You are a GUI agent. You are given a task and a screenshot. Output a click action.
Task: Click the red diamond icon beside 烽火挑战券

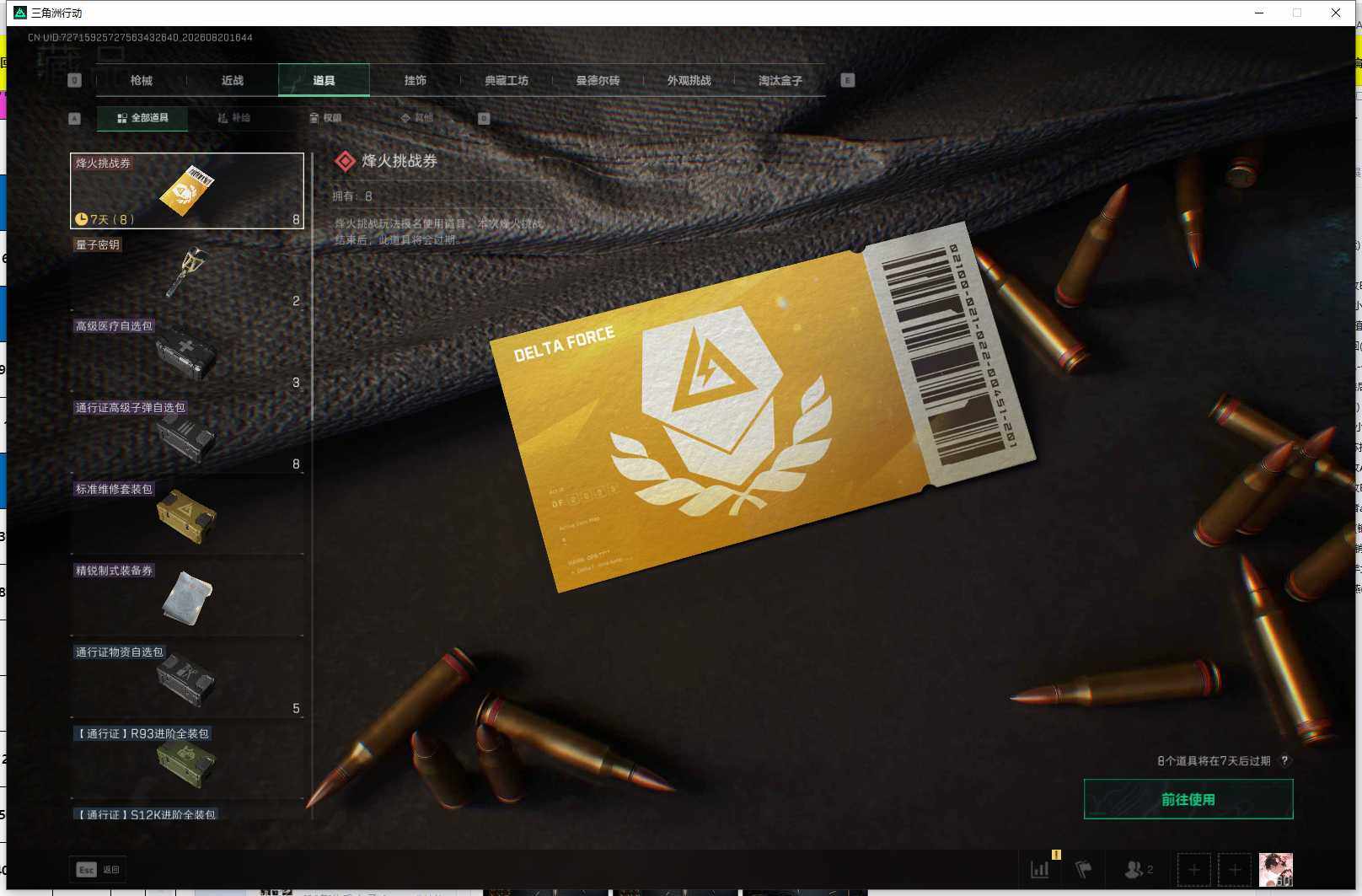coord(345,161)
